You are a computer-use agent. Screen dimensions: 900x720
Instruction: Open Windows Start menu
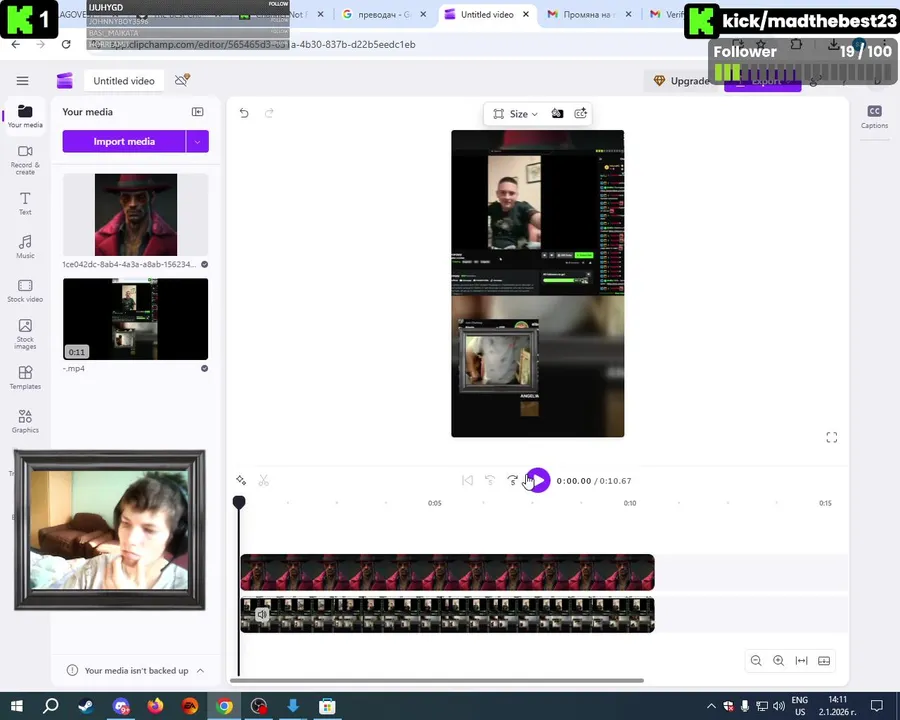(17, 706)
